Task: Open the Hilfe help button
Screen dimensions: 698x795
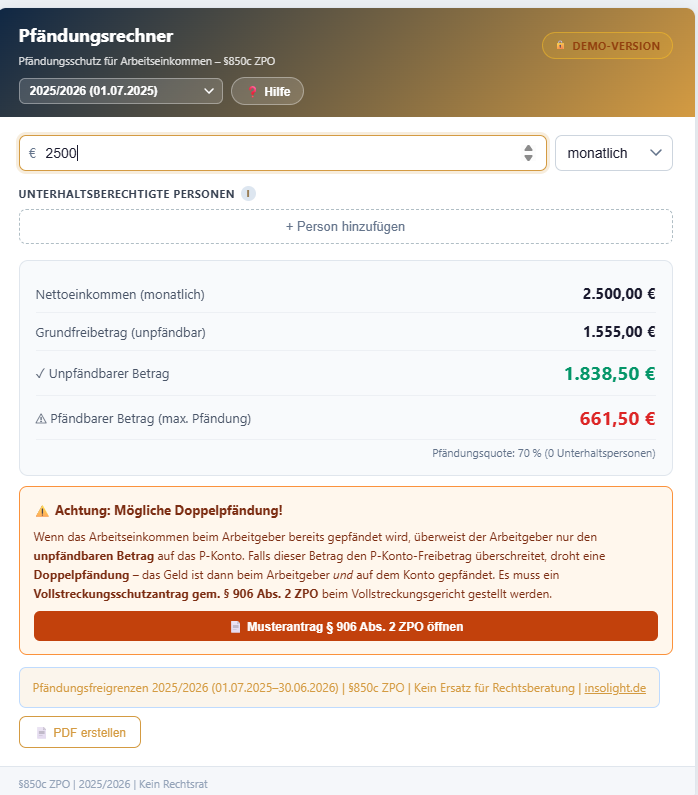Action: (x=268, y=91)
